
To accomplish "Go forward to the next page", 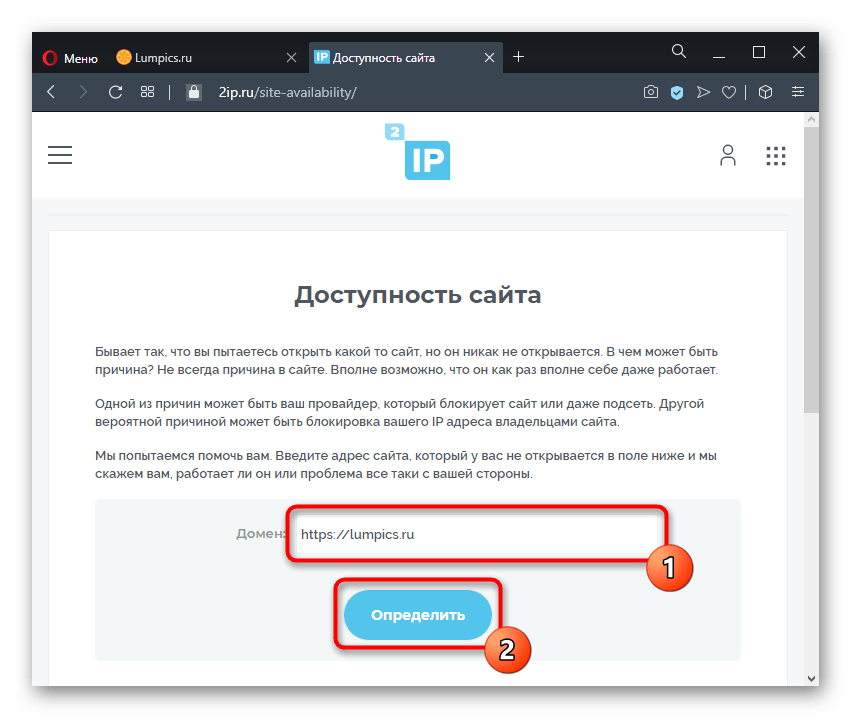I will click(x=82, y=92).
